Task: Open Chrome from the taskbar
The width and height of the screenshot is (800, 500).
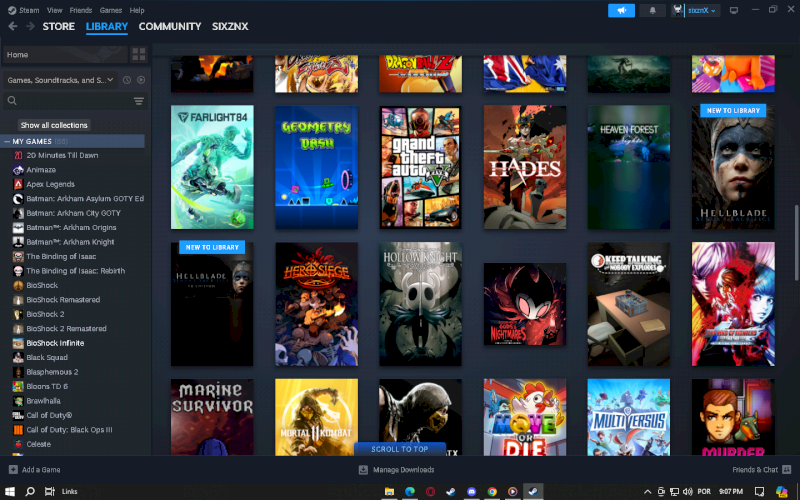Action: (x=492, y=491)
